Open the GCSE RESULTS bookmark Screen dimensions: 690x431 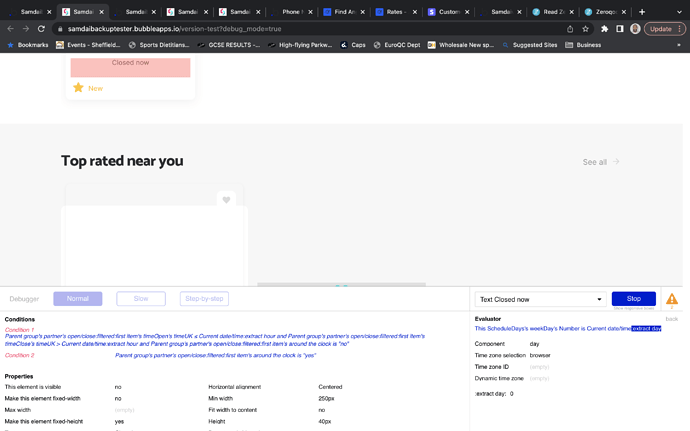click(229, 45)
